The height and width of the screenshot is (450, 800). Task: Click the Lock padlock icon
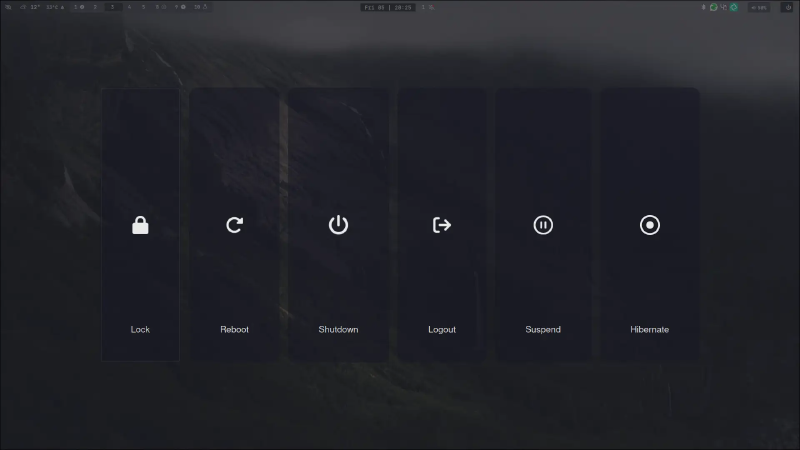[140, 225]
